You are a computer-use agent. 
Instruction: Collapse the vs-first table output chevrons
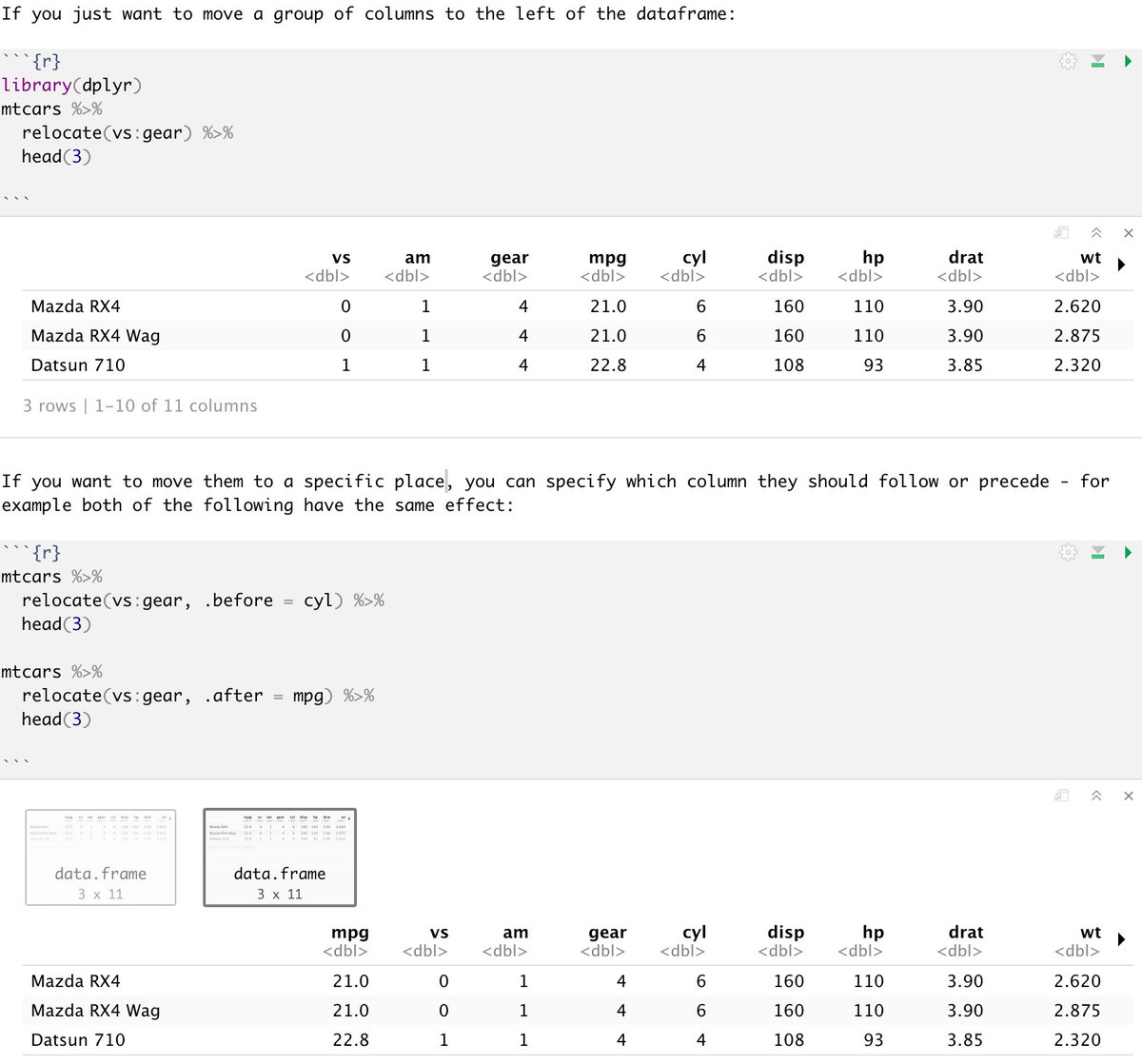[1096, 233]
